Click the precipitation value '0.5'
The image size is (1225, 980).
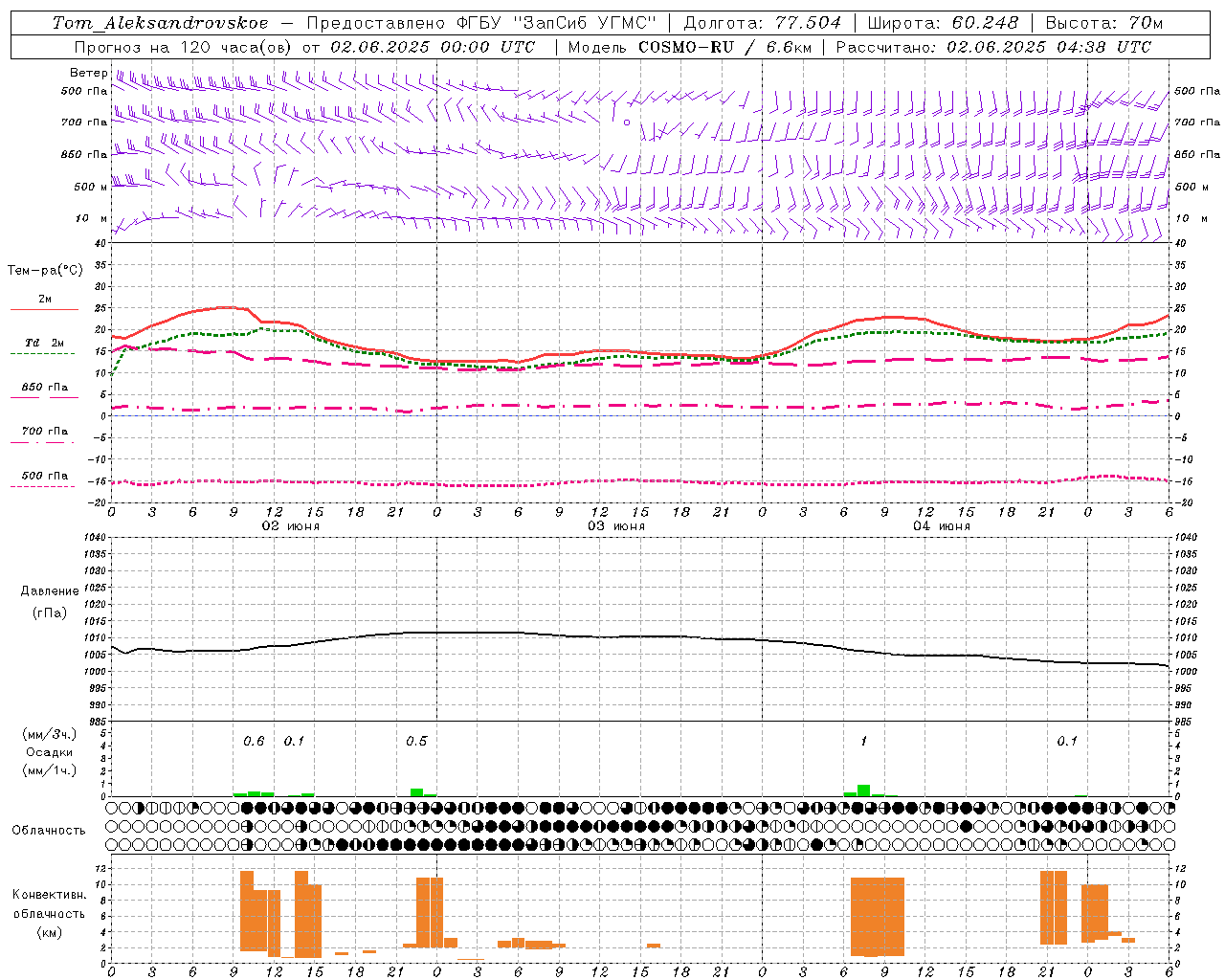click(416, 742)
